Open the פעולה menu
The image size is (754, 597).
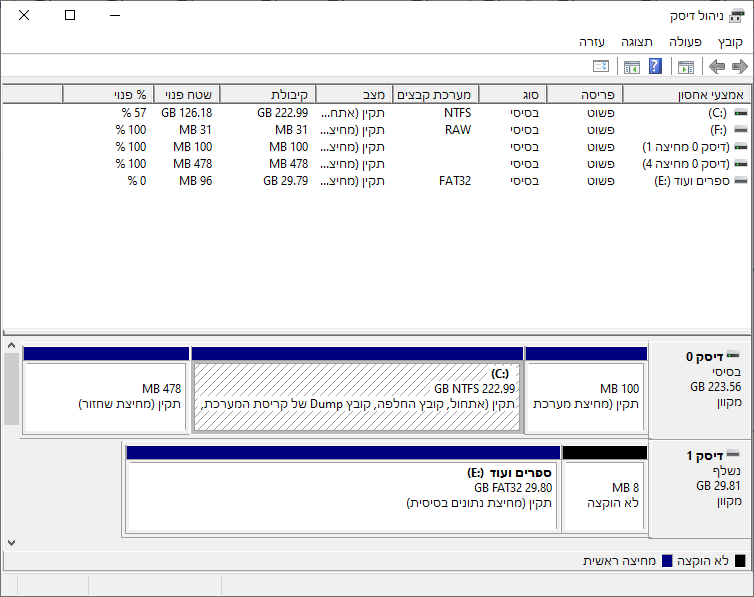click(685, 42)
